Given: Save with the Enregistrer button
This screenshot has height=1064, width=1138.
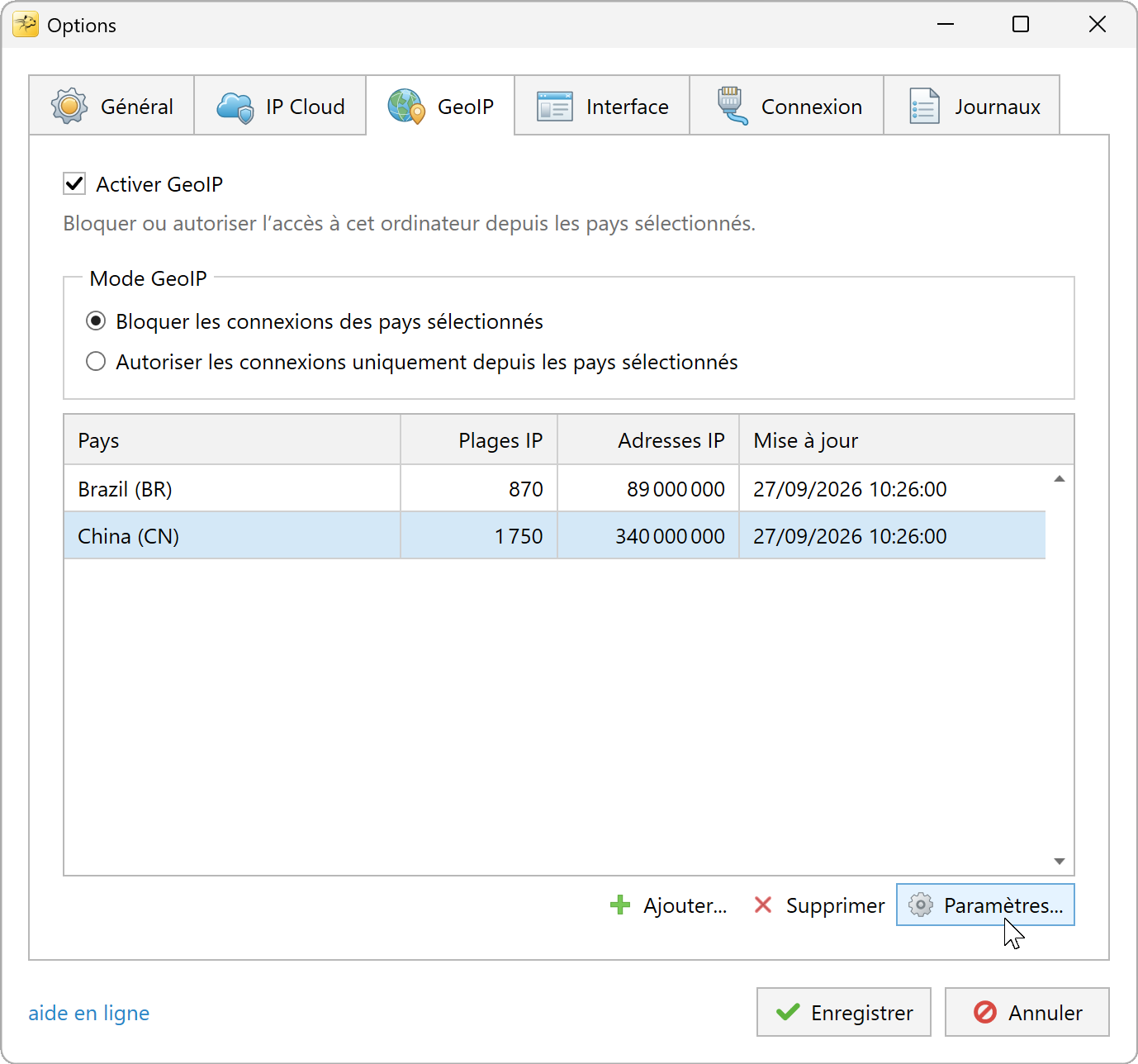Looking at the screenshot, I should pyautogui.click(x=844, y=1012).
